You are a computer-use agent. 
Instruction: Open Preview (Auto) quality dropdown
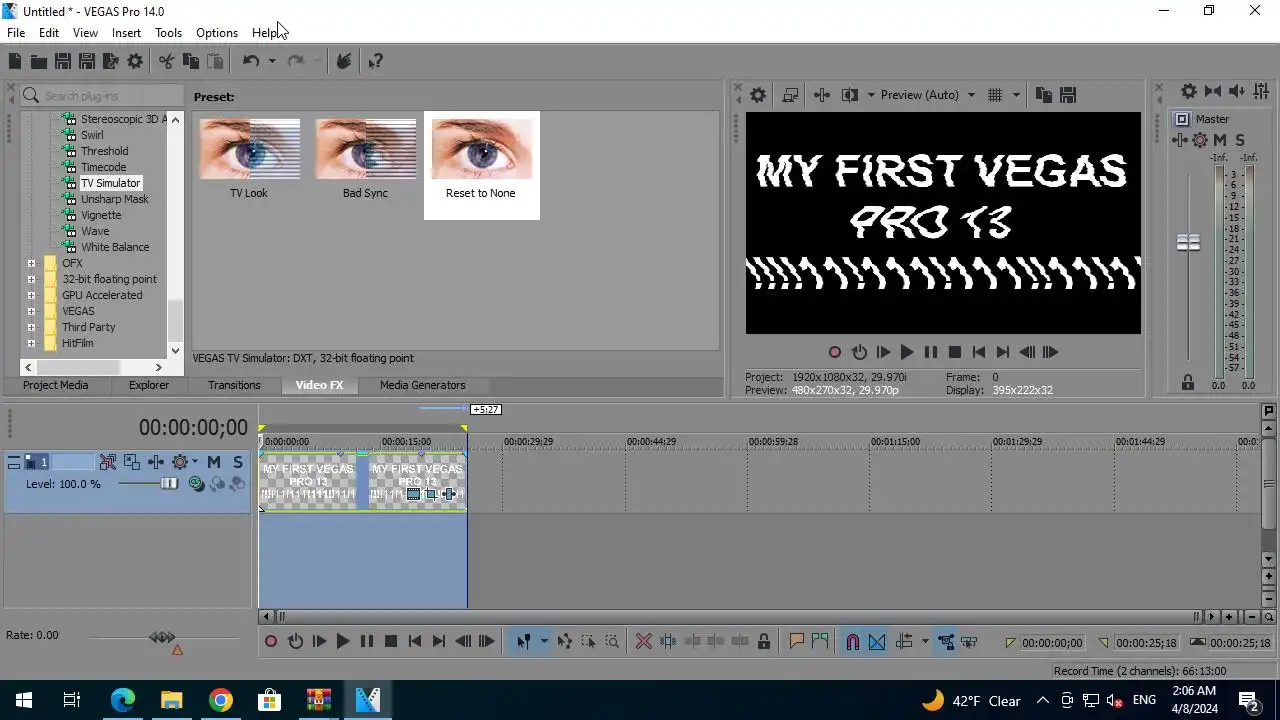[x=927, y=95]
